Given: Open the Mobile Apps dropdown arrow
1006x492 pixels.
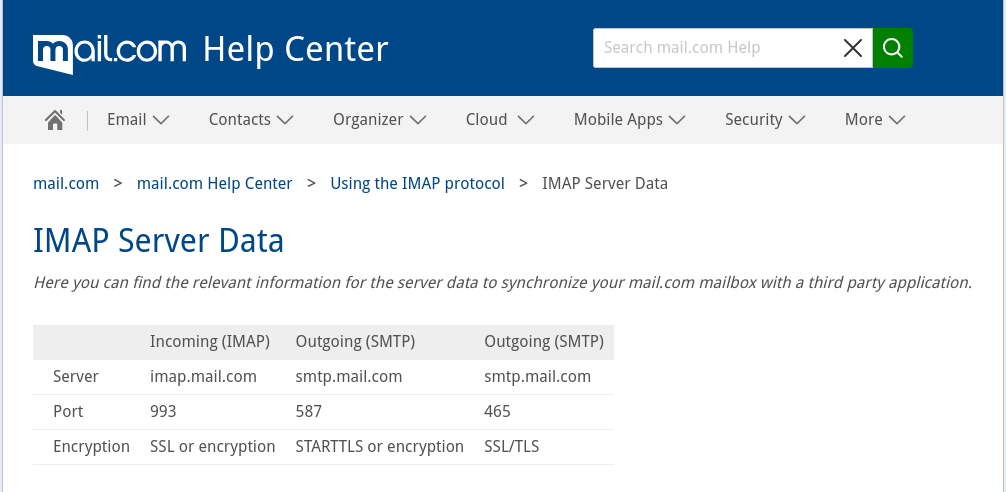Looking at the screenshot, I should tap(677, 120).
